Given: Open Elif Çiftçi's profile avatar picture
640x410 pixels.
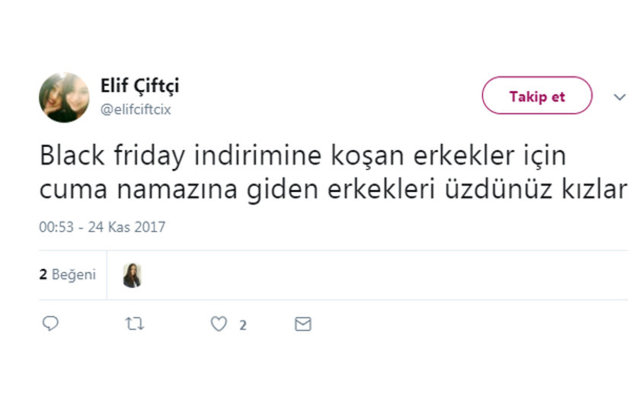Looking at the screenshot, I should click(64, 98).
